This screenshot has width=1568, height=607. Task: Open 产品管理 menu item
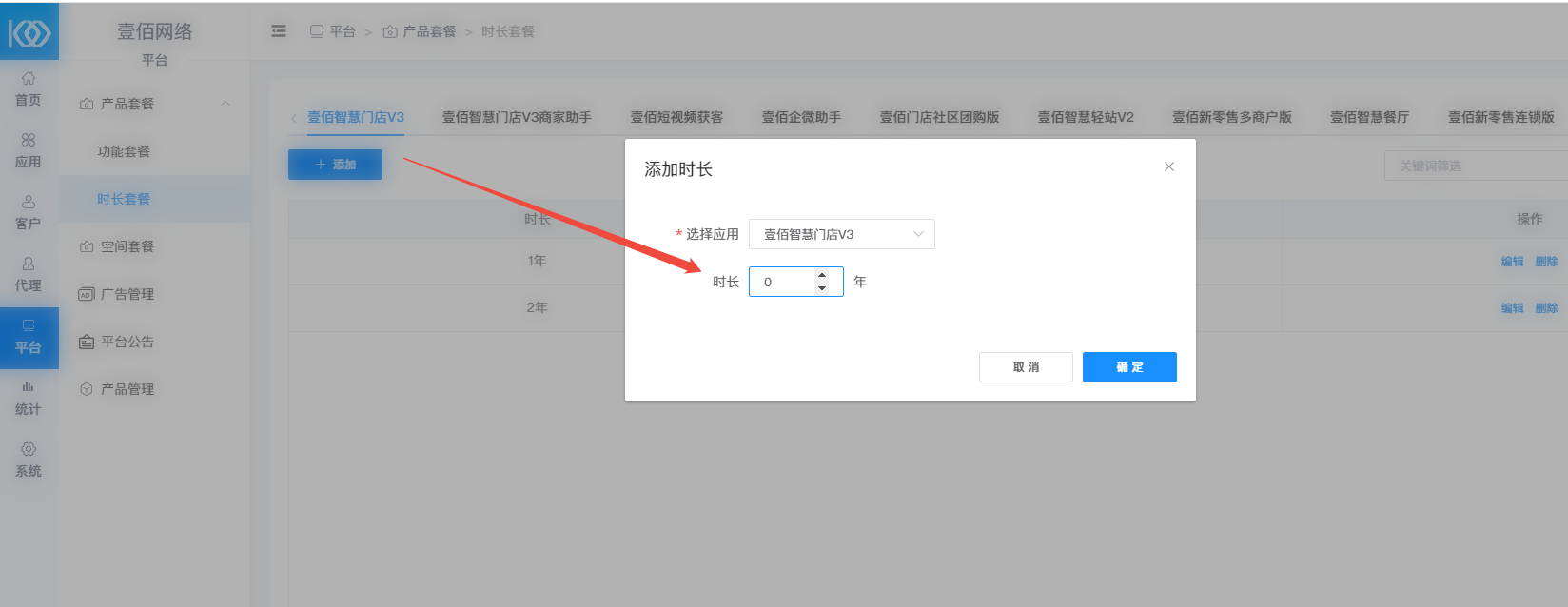pos(127,389)
